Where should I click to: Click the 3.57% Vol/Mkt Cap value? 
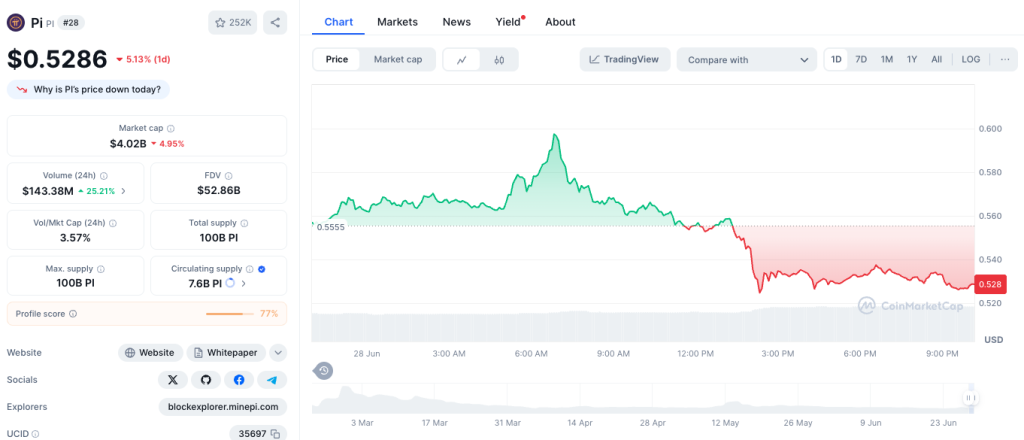(x=76, y=238)
